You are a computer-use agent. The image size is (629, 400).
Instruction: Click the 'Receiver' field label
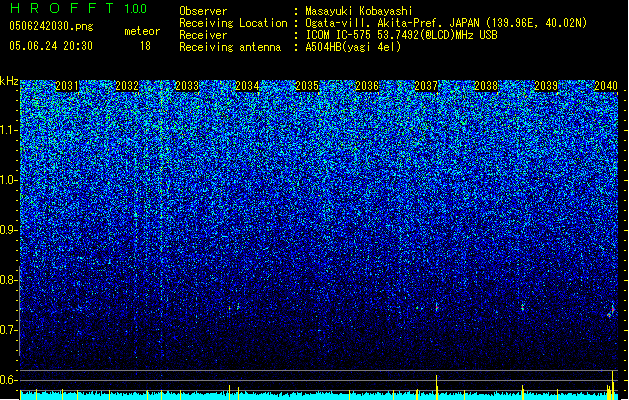click(x=203, y=35)
